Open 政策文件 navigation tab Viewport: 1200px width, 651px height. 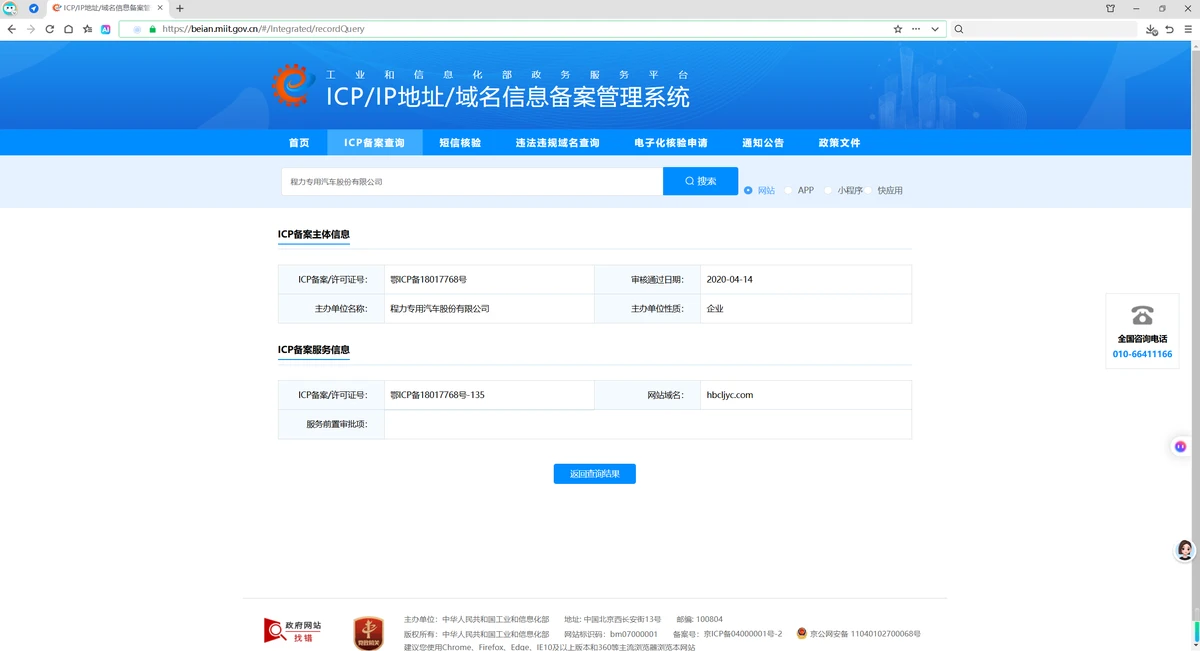(839, 143)
